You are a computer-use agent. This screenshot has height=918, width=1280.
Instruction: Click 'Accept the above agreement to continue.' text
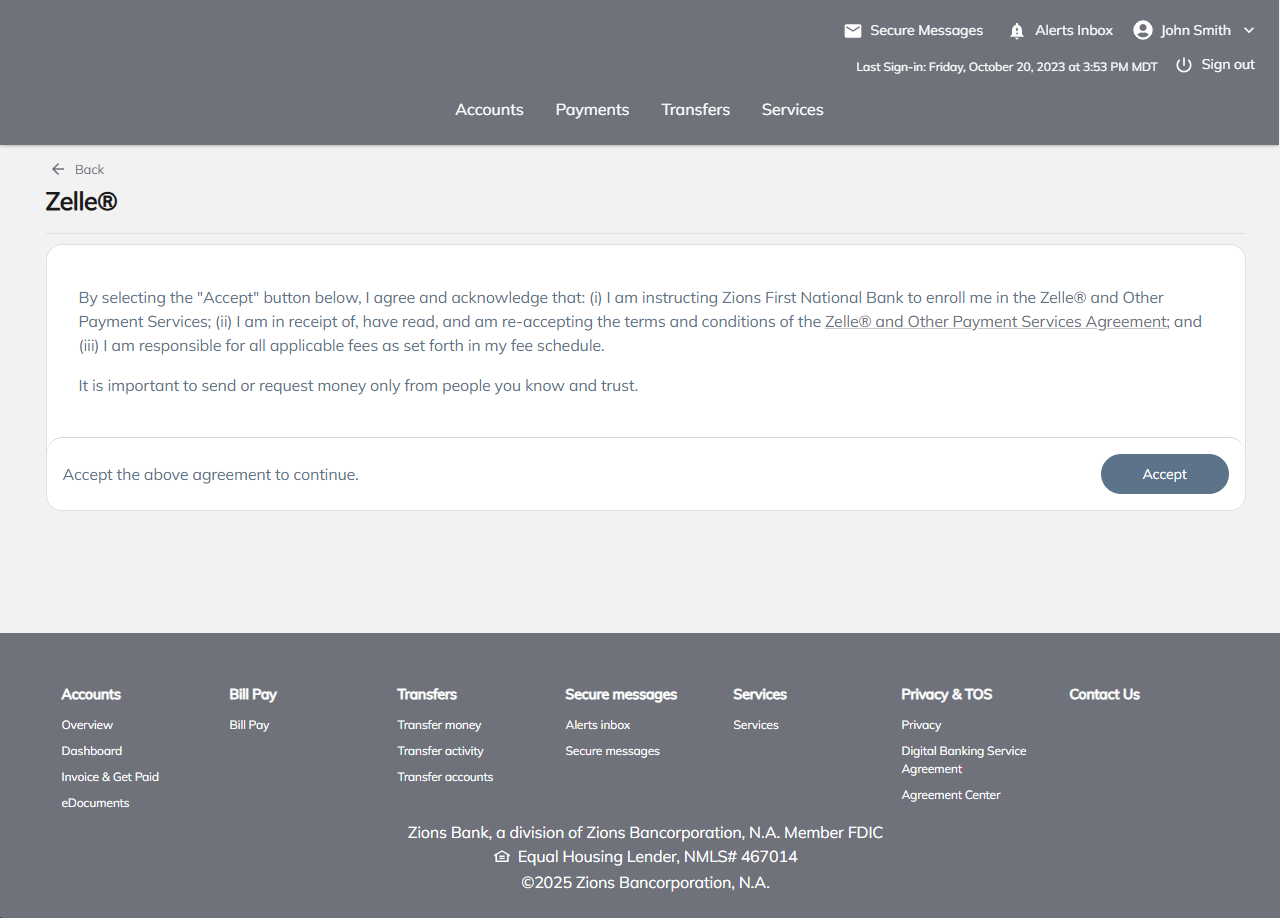211,474
